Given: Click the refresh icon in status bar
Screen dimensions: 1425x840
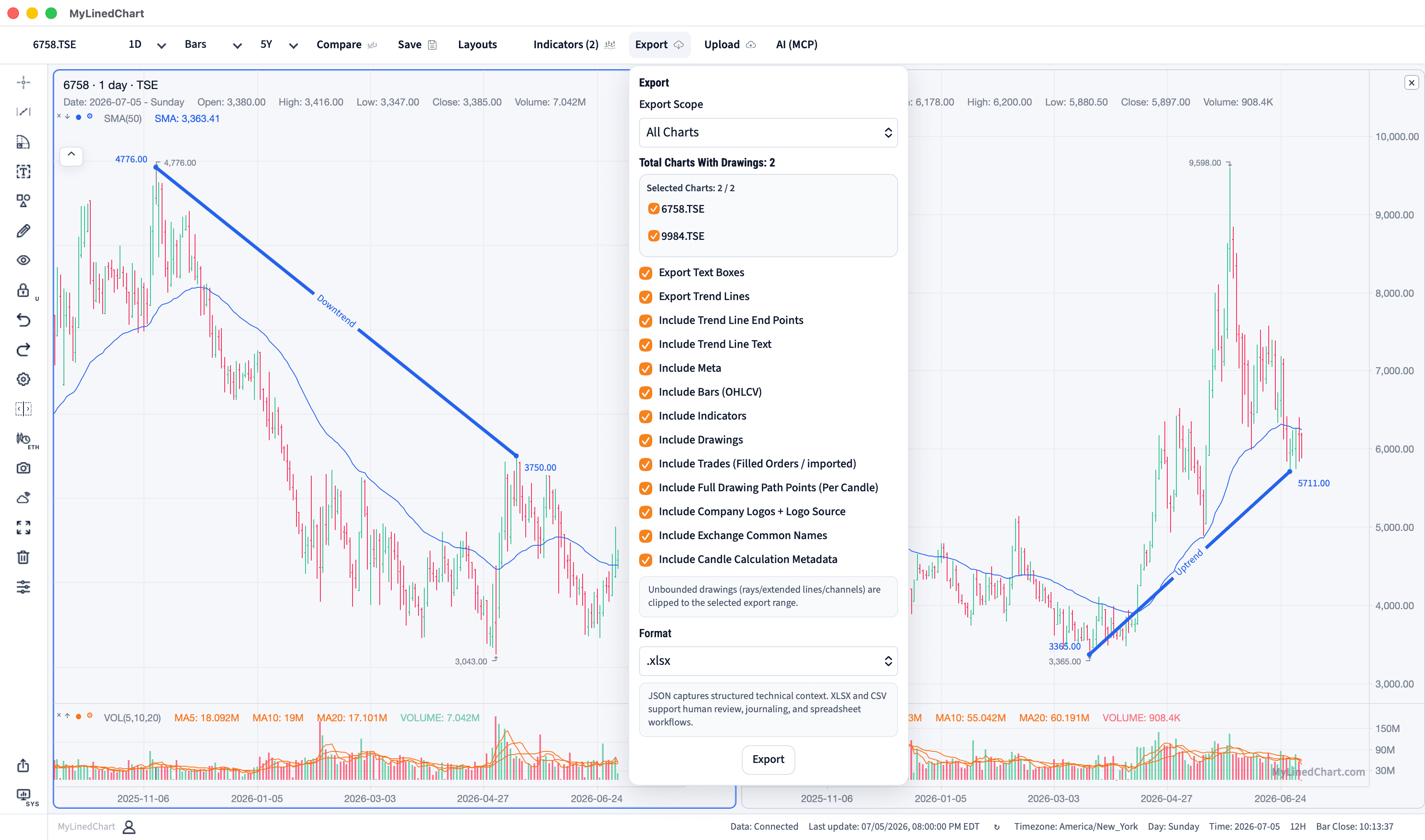Looking at the screenshot, I should click(x=997, y=827).
